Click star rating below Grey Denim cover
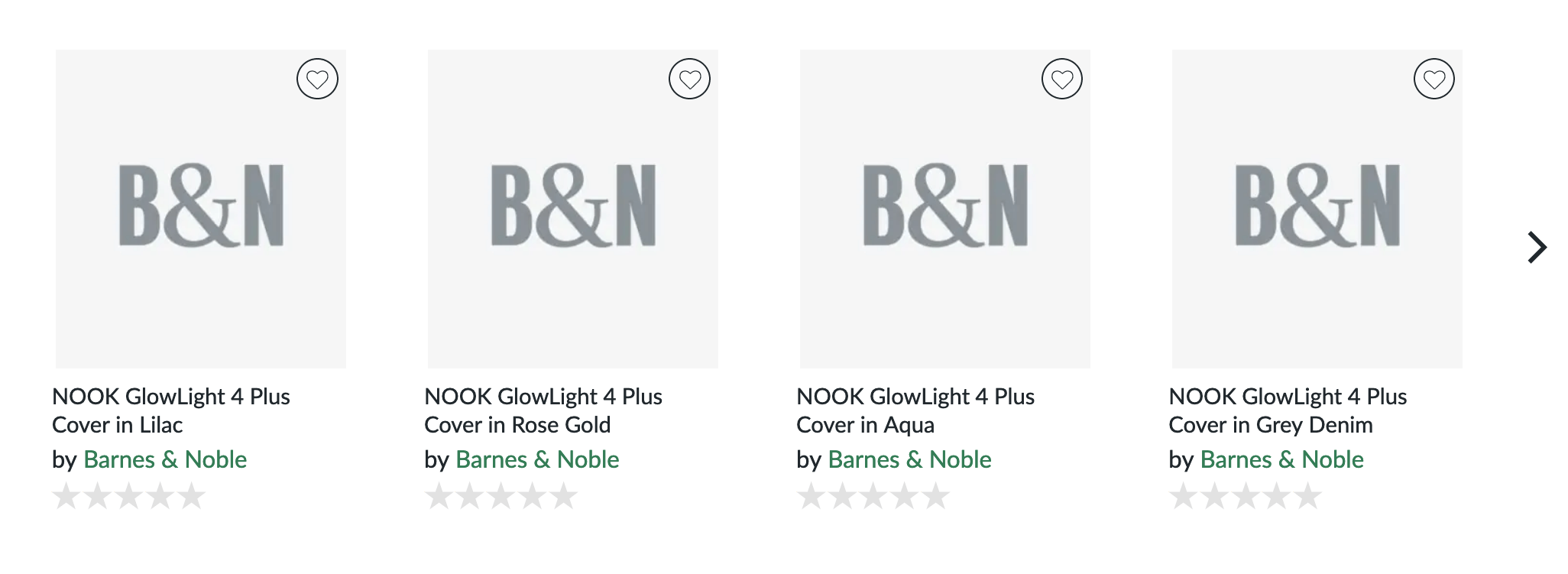 click(1246, 496)
